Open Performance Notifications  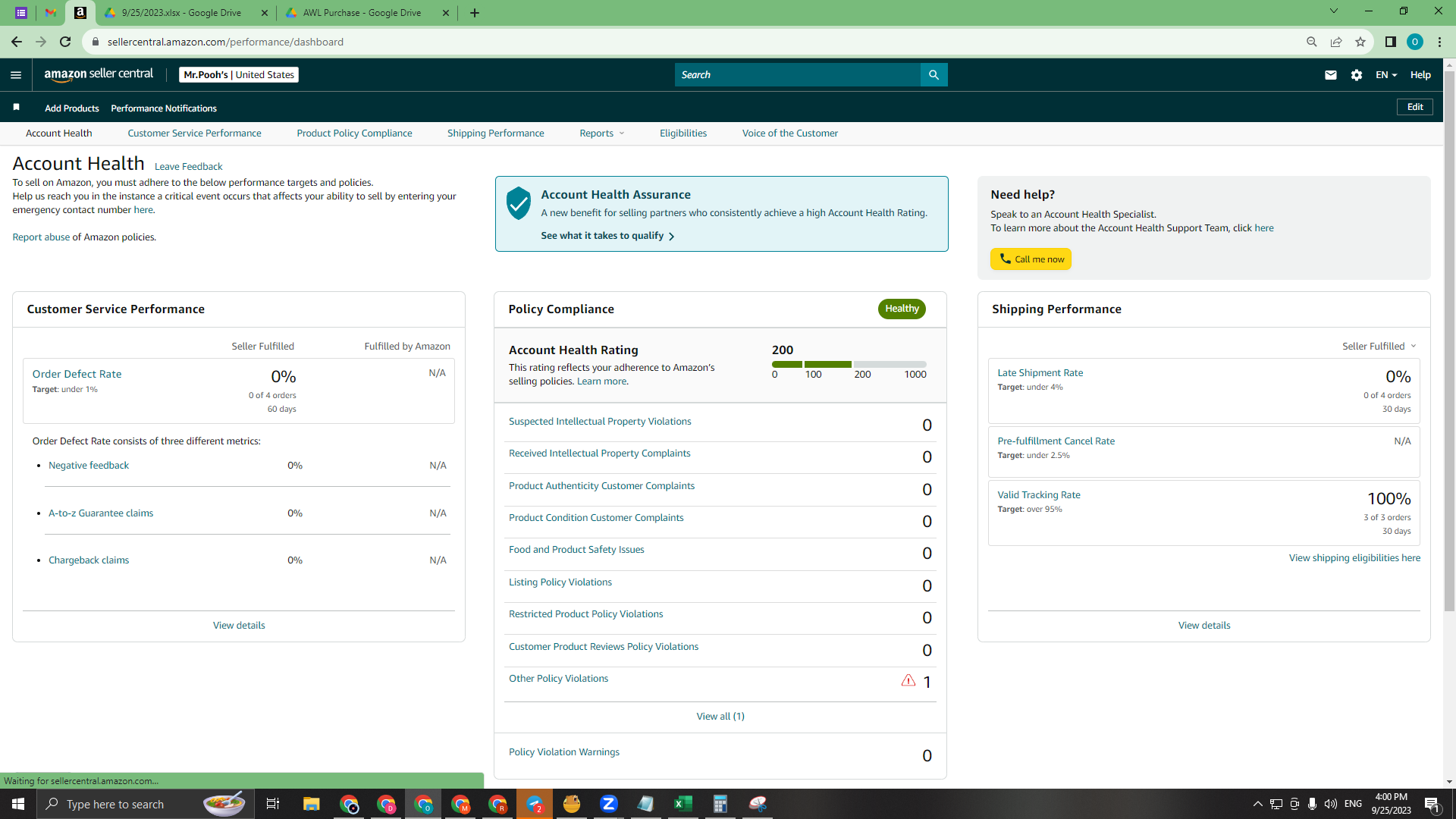(x=163, y=108)
